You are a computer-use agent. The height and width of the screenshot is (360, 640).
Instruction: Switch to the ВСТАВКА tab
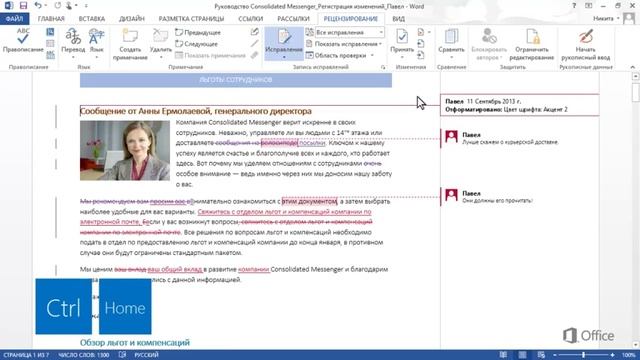point(91,19)
